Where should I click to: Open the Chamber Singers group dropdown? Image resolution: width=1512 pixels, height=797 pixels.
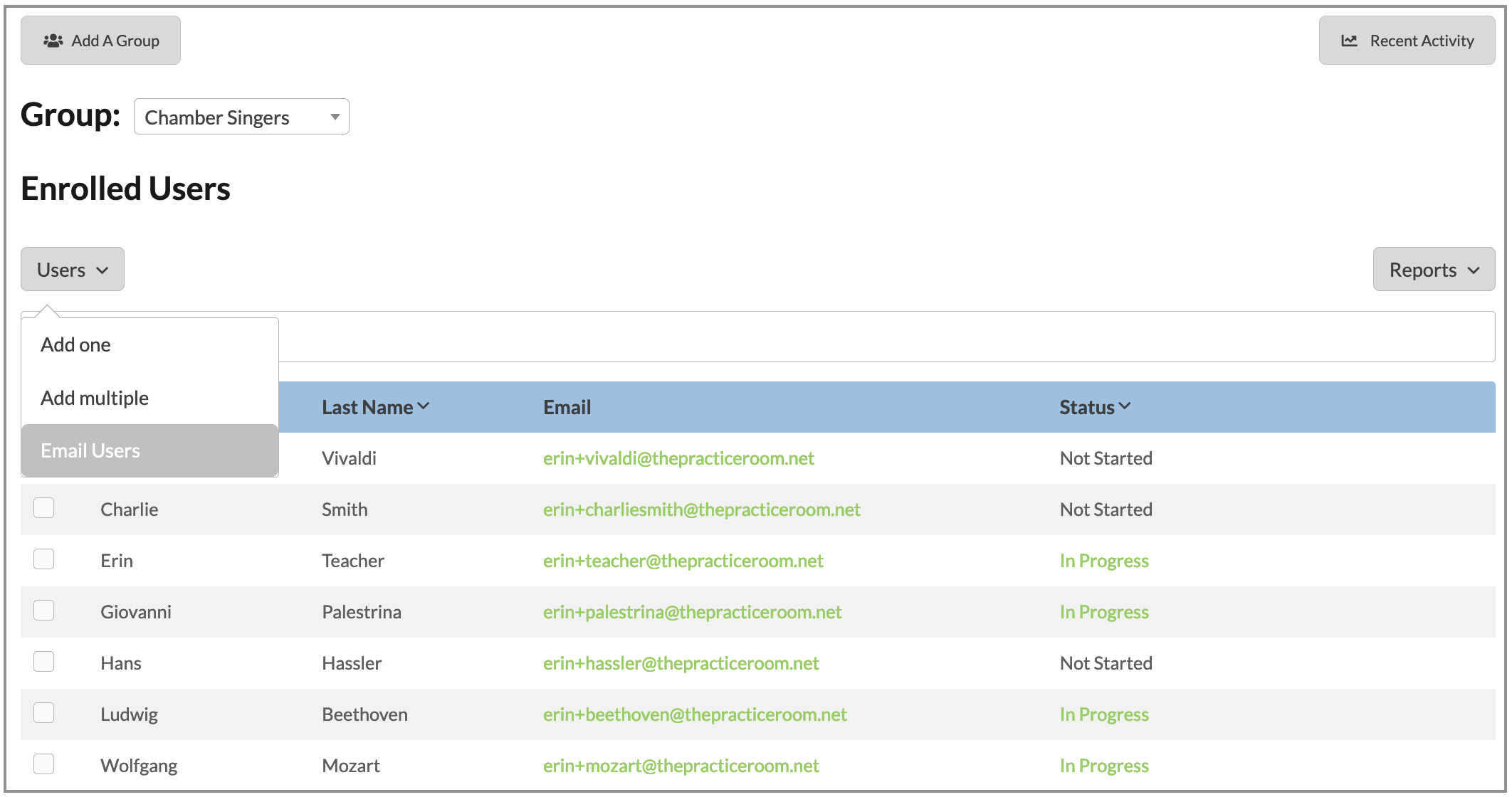(x=241, y=117)
